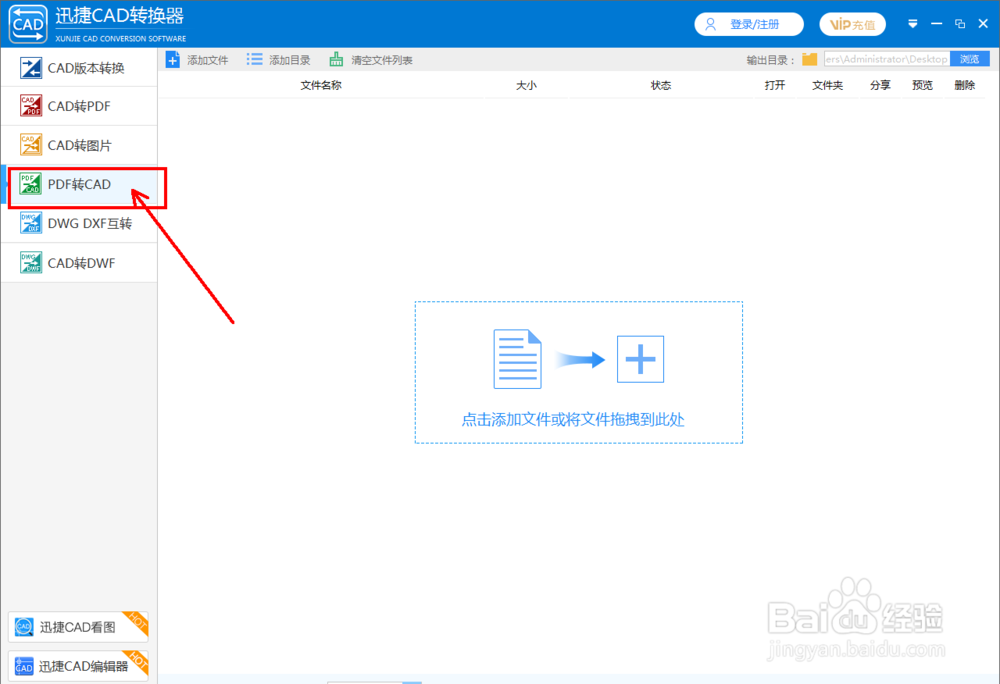This screenshot has height=684, width=1000.
Task: Click the 状态 column header
Action: (x=661, y=85)
